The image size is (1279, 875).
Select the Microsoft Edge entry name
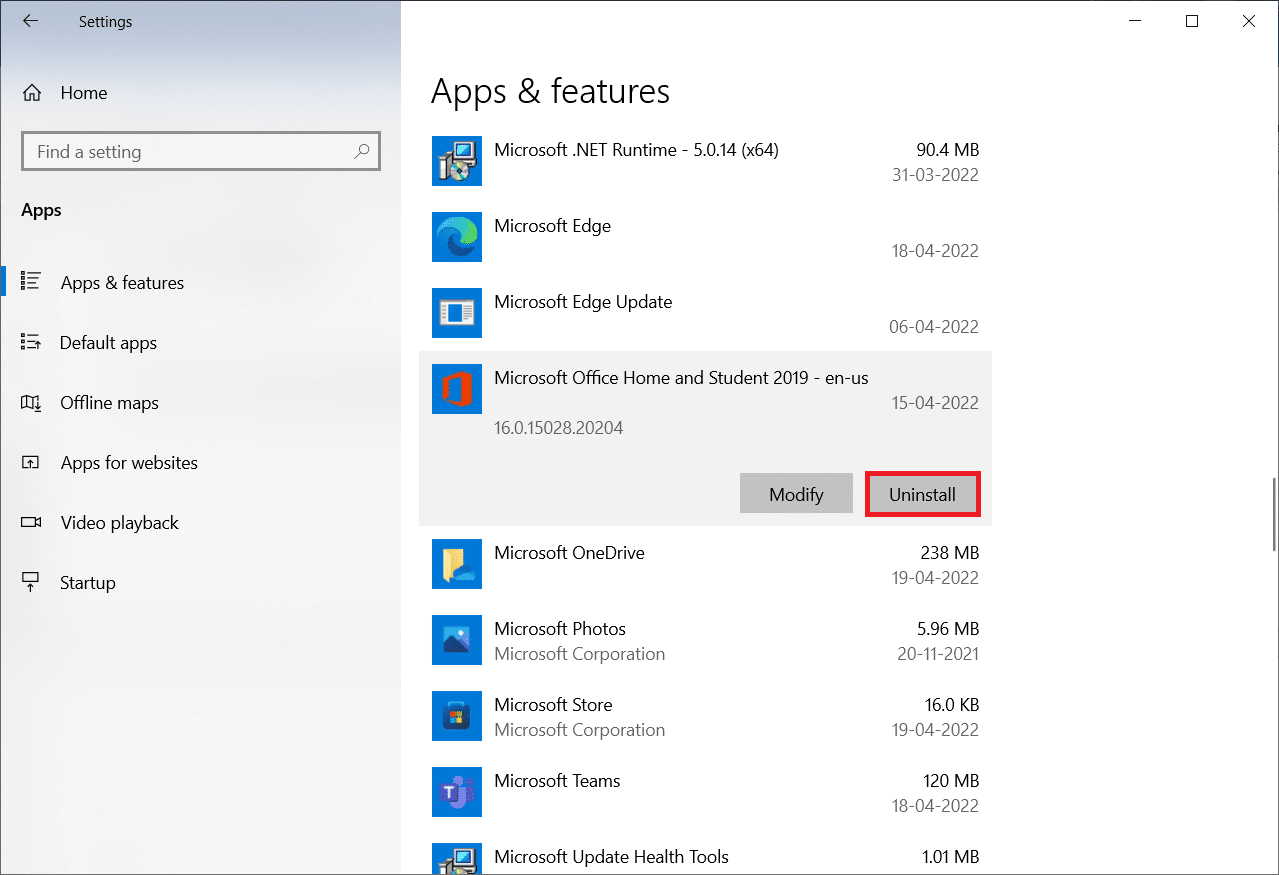[x=552, y=226]
